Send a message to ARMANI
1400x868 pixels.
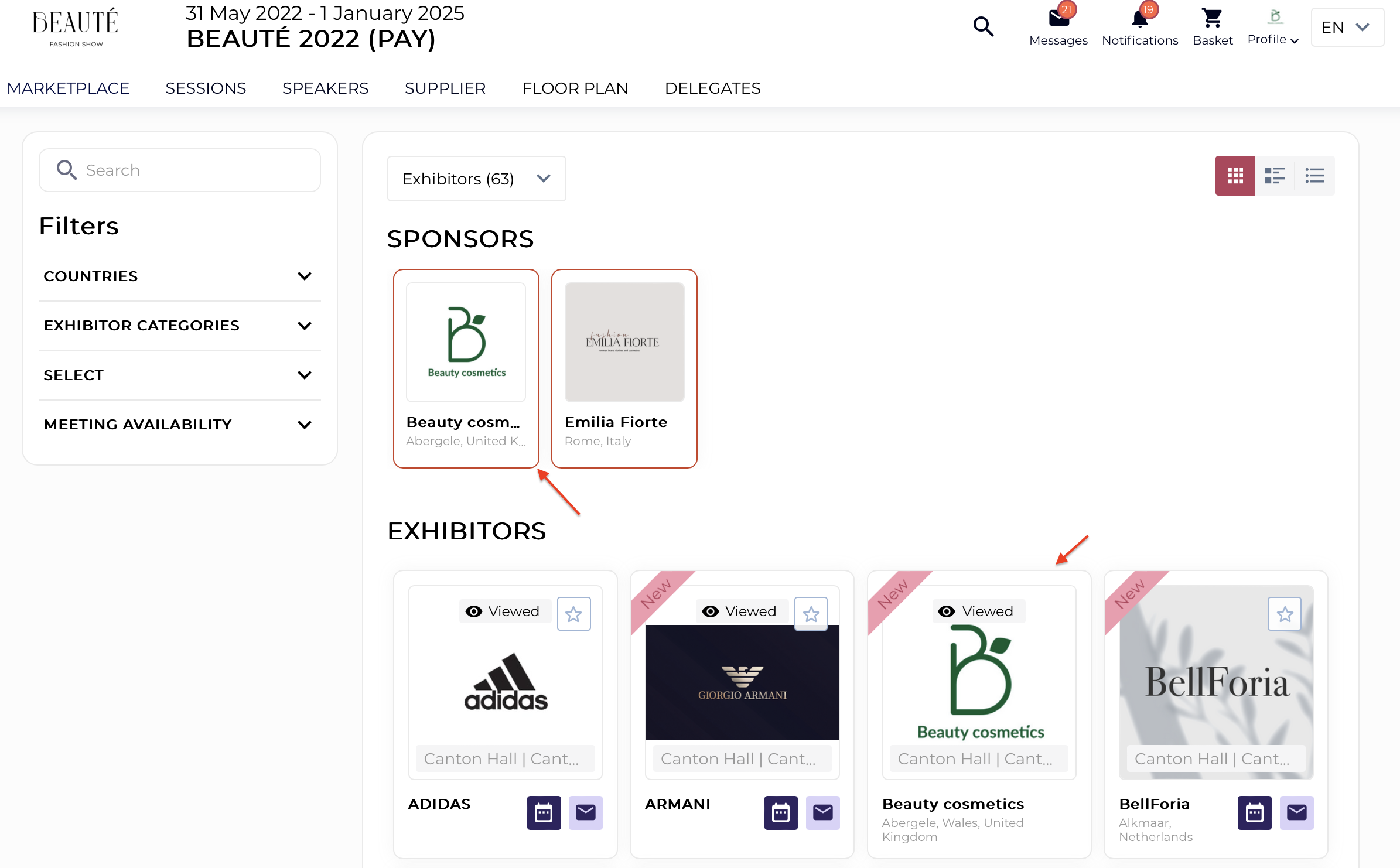822,812
